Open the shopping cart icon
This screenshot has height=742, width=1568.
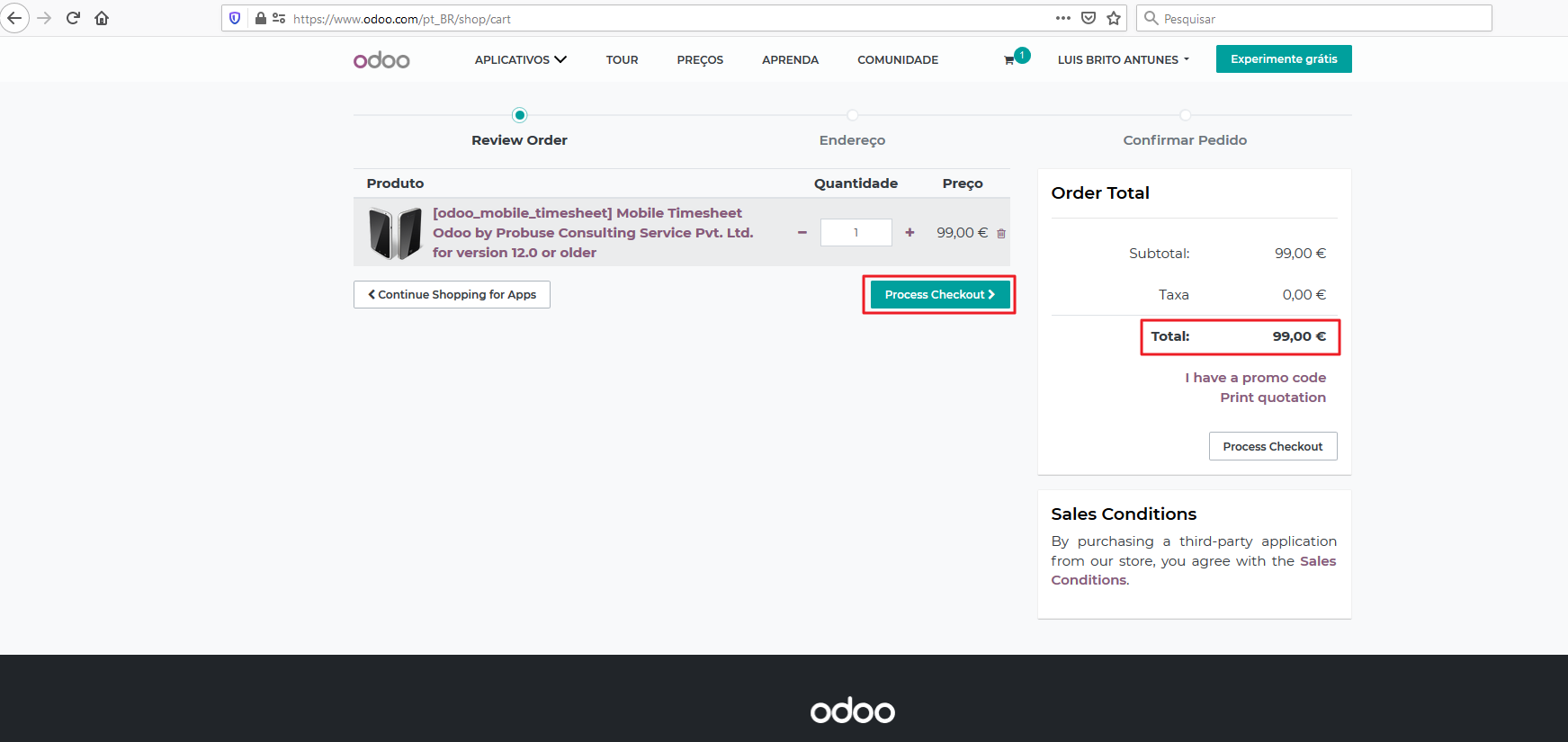(1009, 60)
